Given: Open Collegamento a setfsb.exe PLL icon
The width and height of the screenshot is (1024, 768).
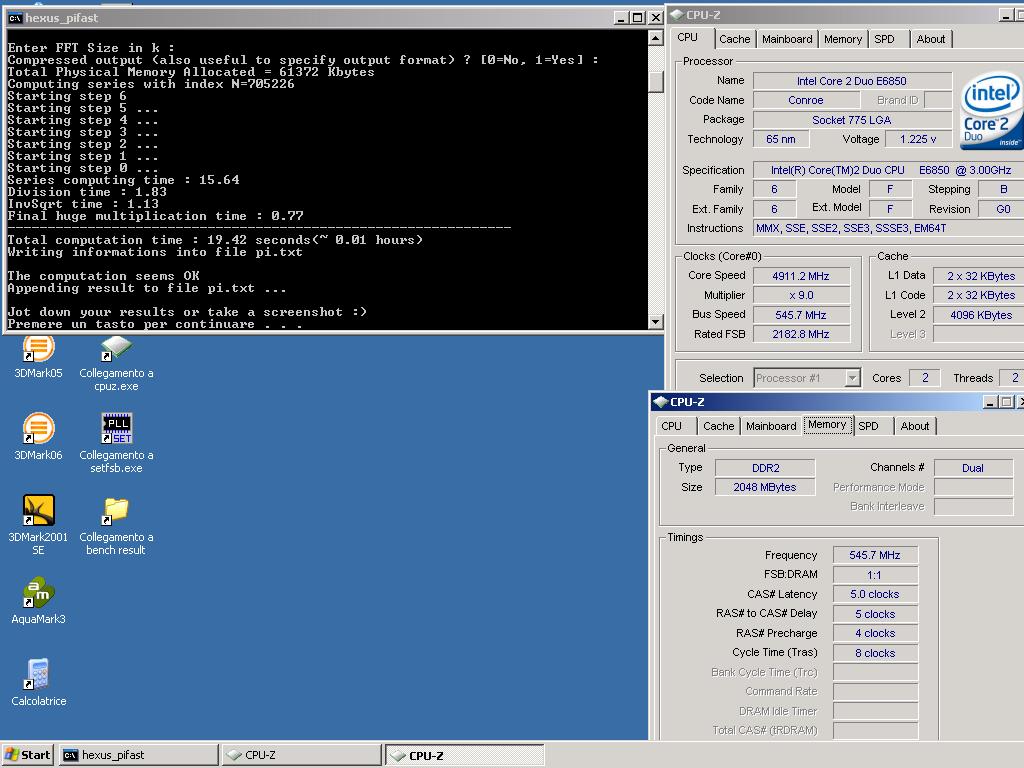Looking at the screenshot, I should 116,443.
